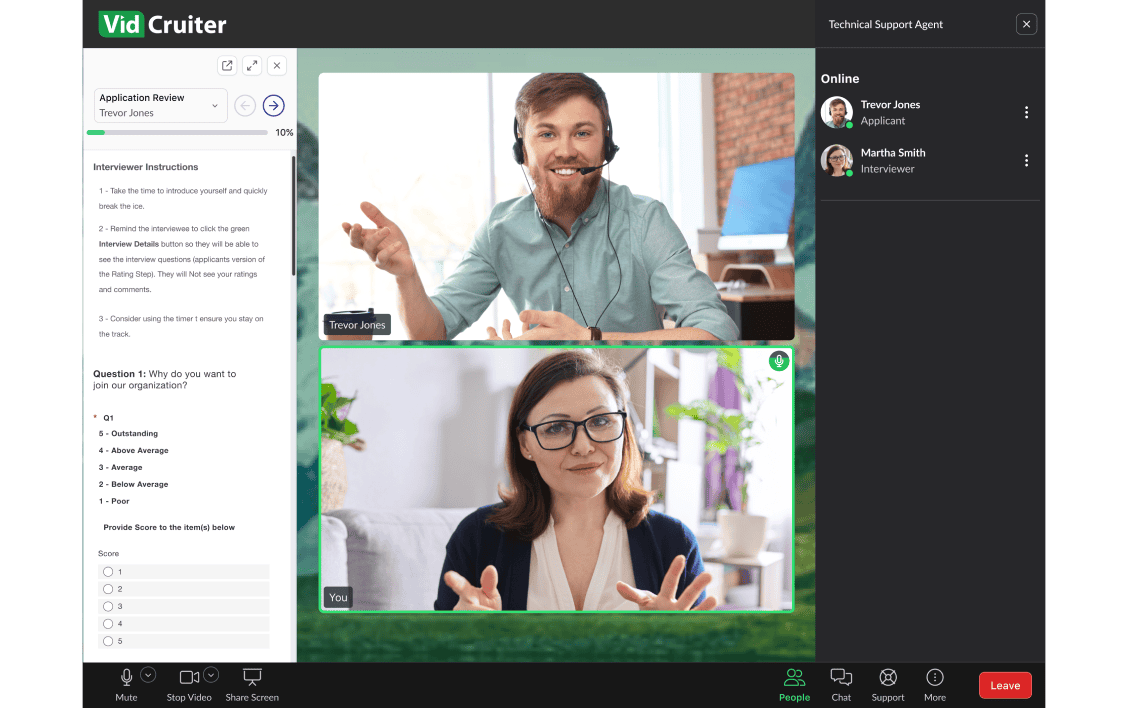Select score radio button 5
The image size is (1128, 708).
(x=108, y=641)
